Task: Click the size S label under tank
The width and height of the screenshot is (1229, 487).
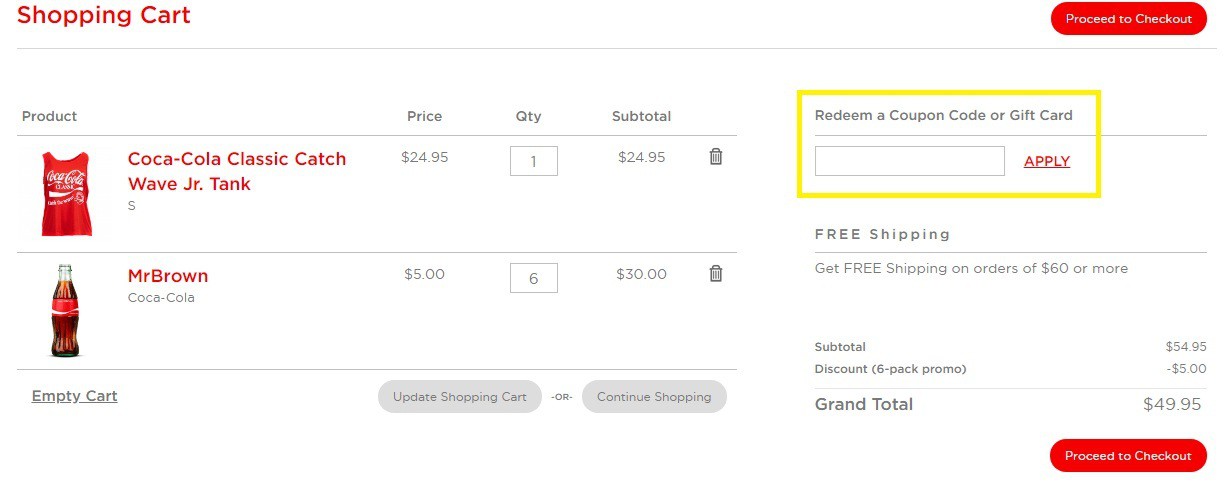Action: point(132,206)
